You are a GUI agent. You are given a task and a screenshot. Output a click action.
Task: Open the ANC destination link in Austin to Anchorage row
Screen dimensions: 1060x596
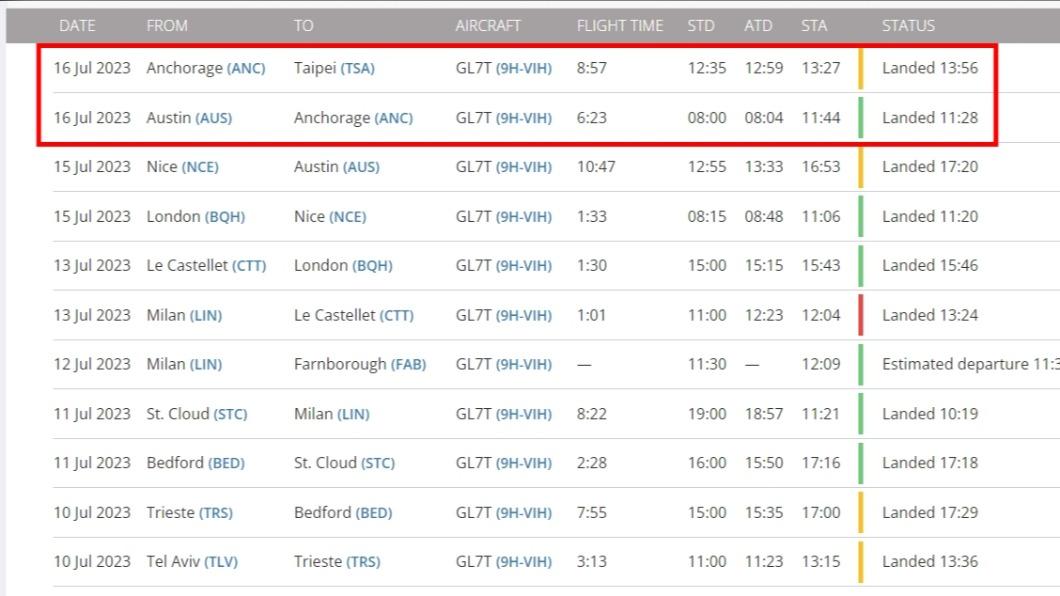tap(393, 118)
